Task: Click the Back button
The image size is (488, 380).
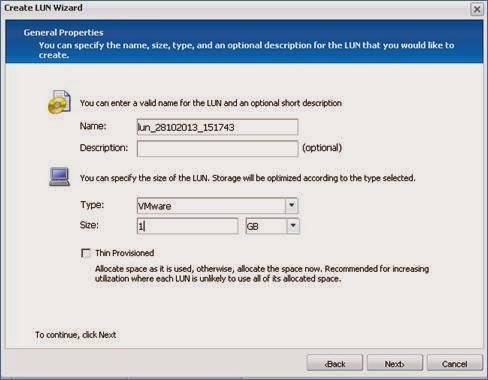Action: (x=335, y=364)
